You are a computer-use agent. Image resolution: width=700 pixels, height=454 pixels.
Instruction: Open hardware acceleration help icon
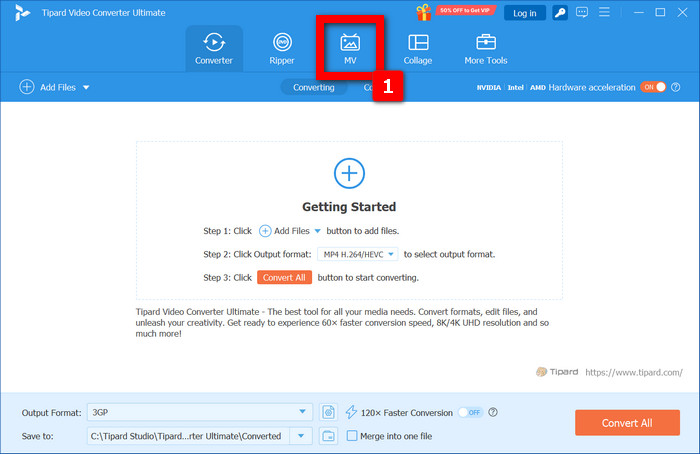click(x=676, y=87)
